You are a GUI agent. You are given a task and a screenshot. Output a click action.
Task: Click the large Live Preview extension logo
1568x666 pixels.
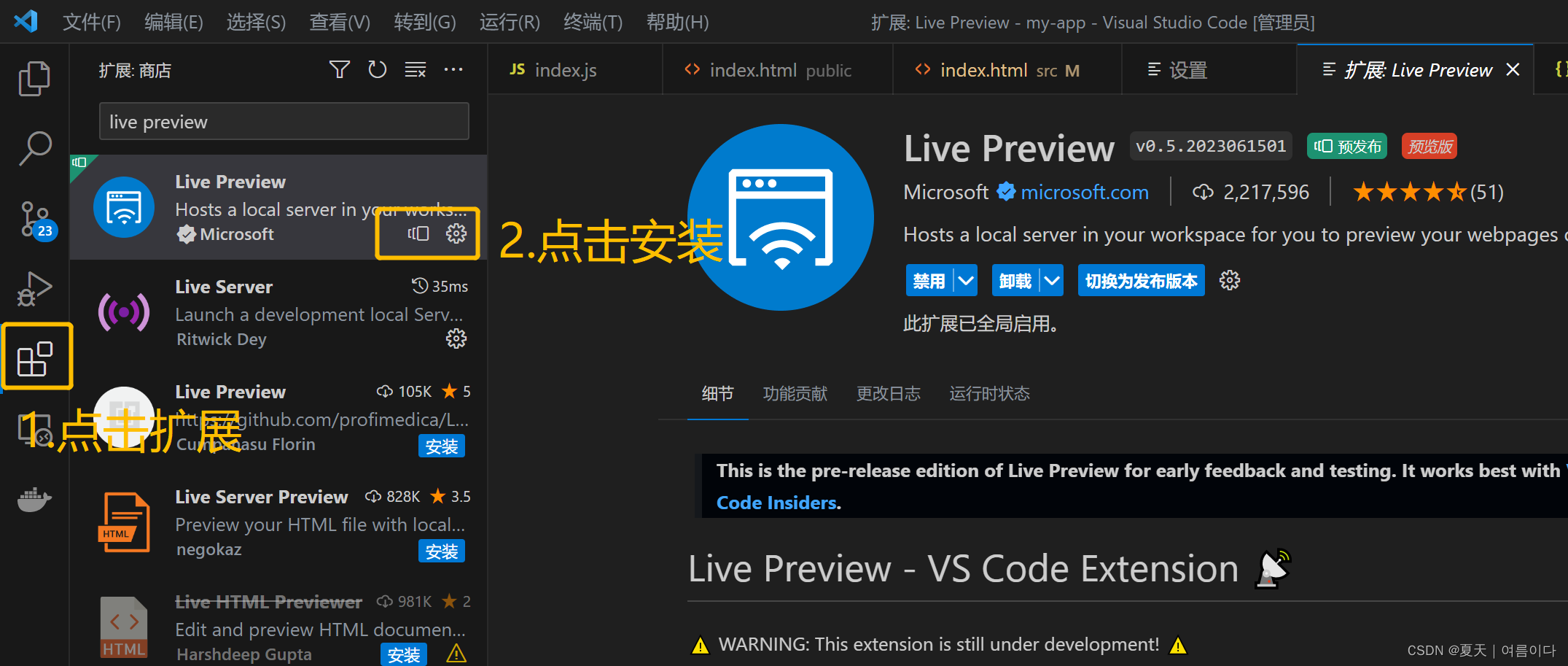[781, 217]
